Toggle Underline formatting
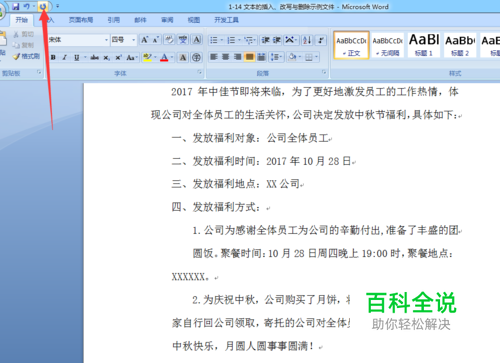 point(77,58)
